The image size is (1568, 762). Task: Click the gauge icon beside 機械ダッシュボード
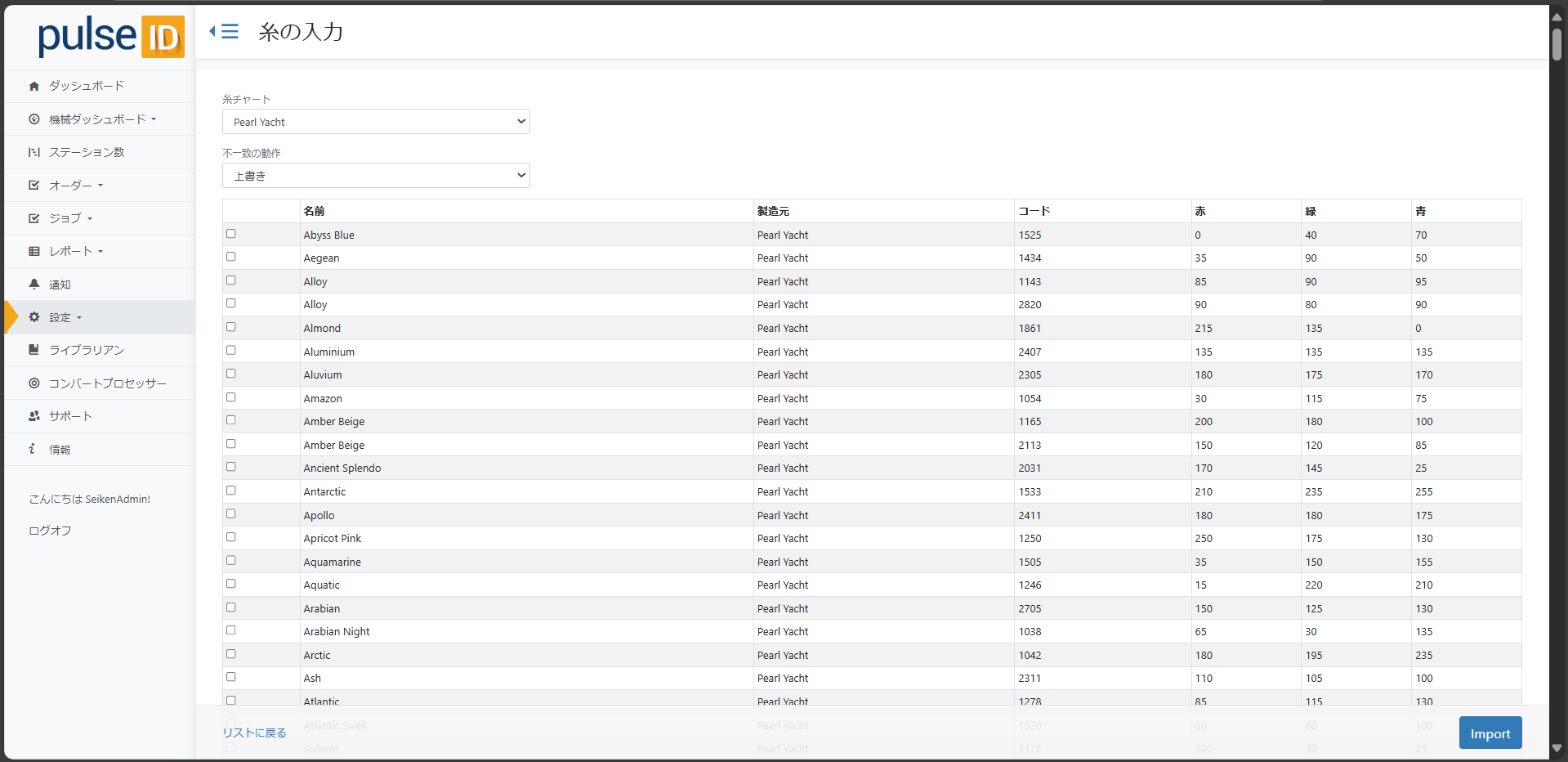(34, 119)
